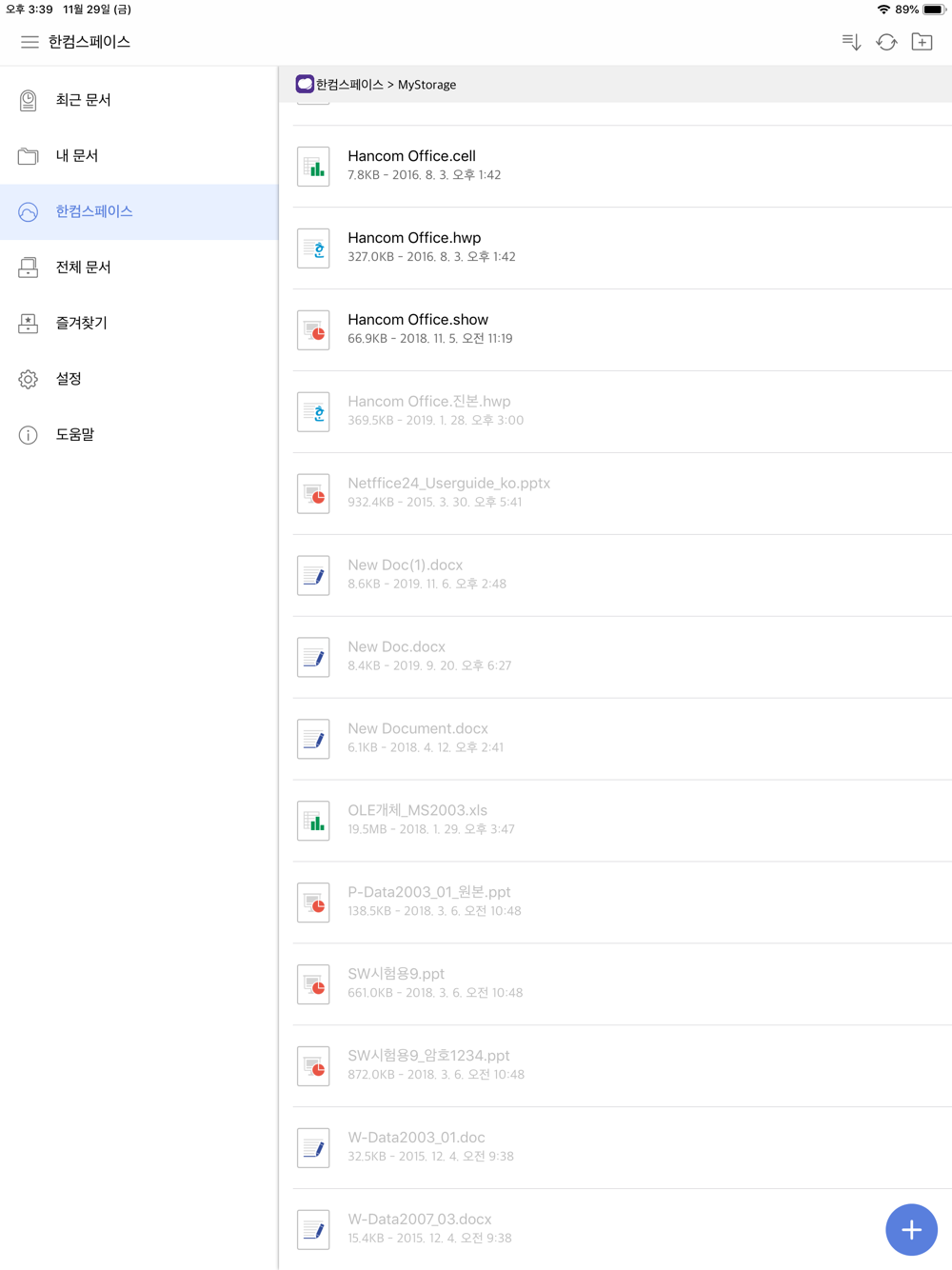
Task: Click the icon of P-Data2003_01_원본.ppt
Action: point(313,903)
